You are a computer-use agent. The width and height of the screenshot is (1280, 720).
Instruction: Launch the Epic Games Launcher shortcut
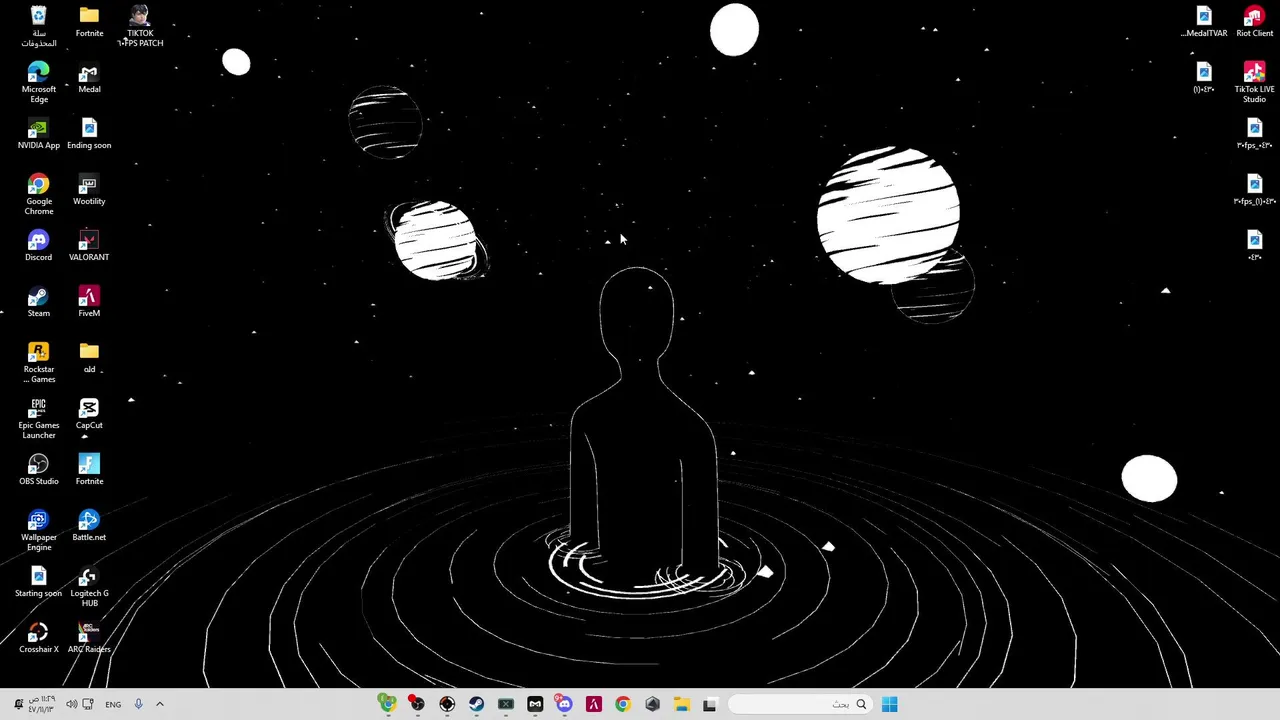coord(38,418)
